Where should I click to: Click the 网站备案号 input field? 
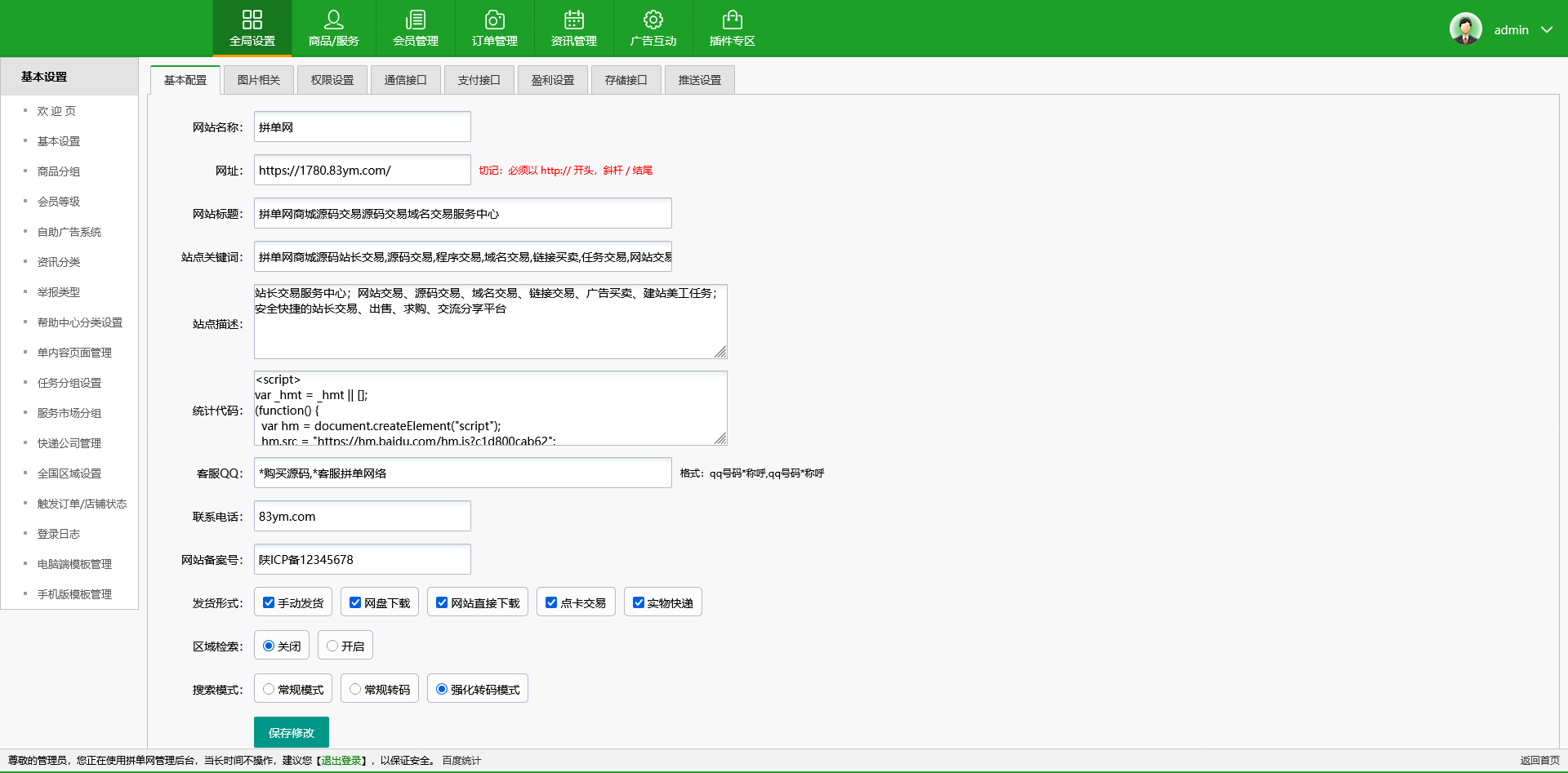tap(363, 559)
